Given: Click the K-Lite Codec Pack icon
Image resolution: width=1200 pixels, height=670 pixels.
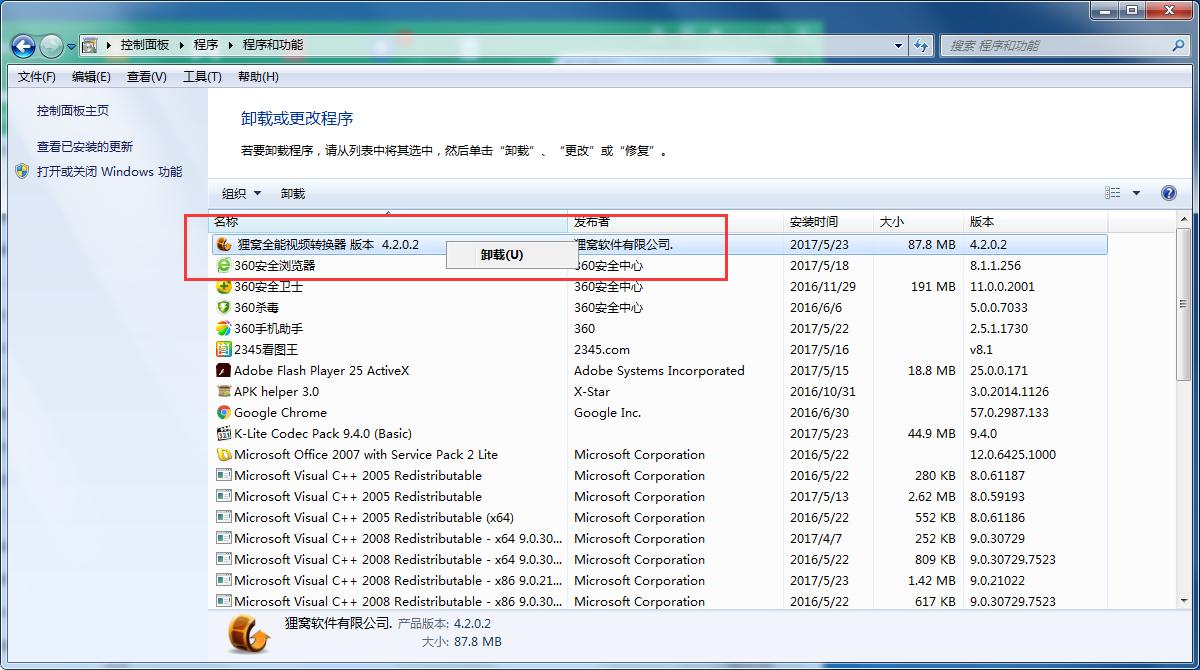Looking at the screenshot, I should (224, 434).
